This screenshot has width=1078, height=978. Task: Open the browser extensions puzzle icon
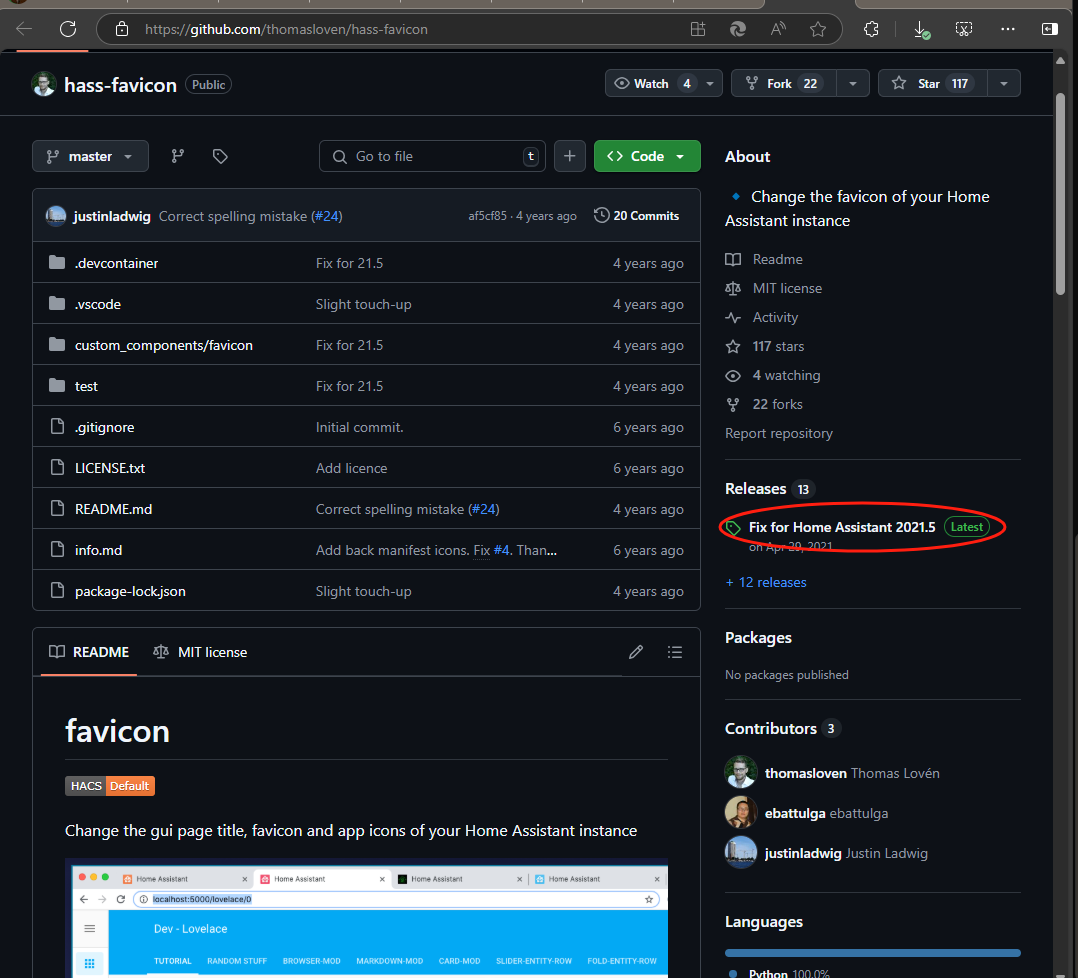coord(871,29)
